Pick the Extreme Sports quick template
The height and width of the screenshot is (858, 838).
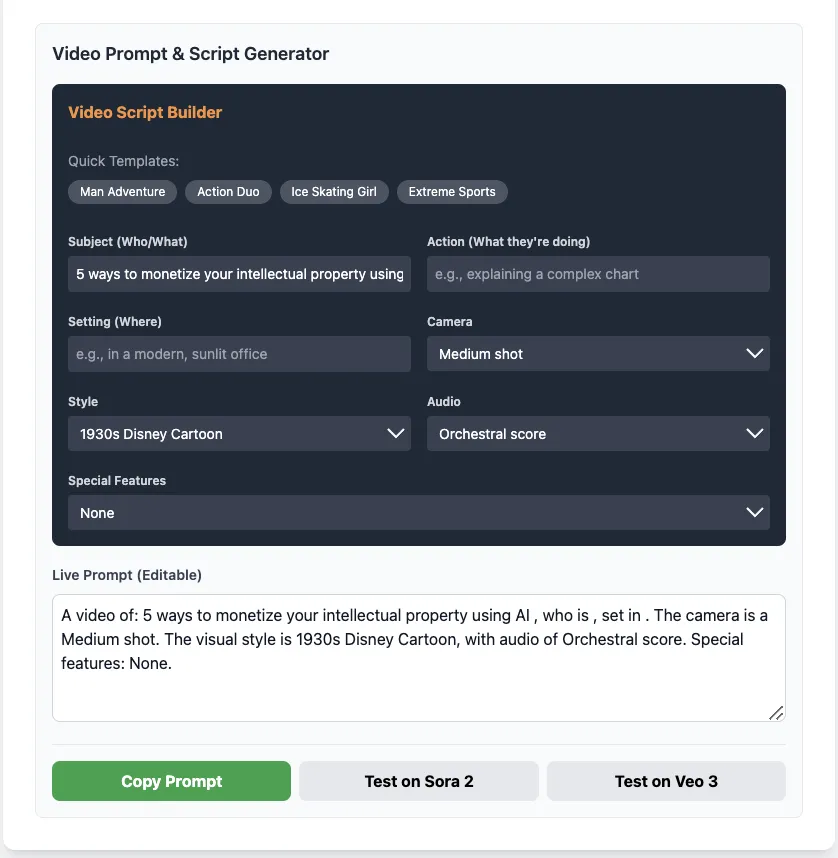pos(452,192)
